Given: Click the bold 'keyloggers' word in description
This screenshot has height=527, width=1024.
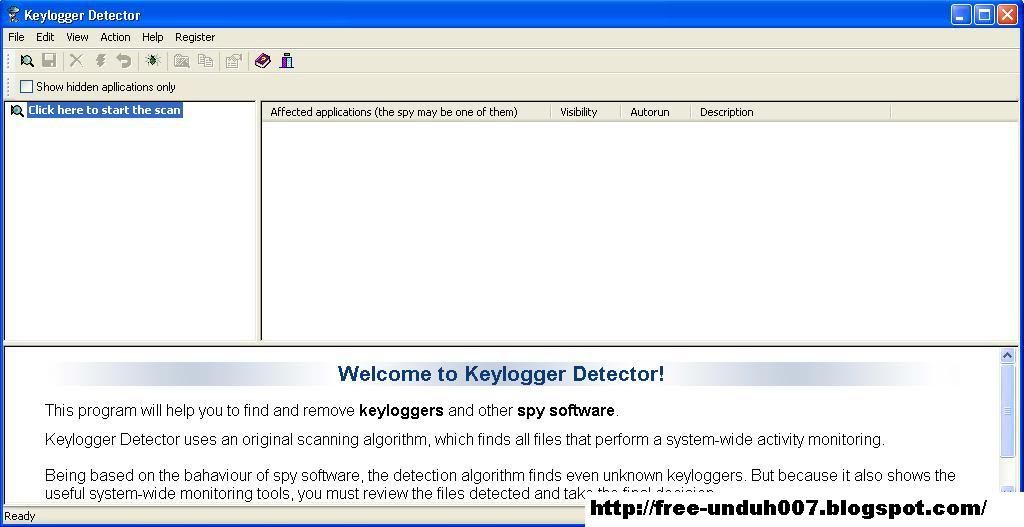Looking at the screenshot, I should 402,411.
